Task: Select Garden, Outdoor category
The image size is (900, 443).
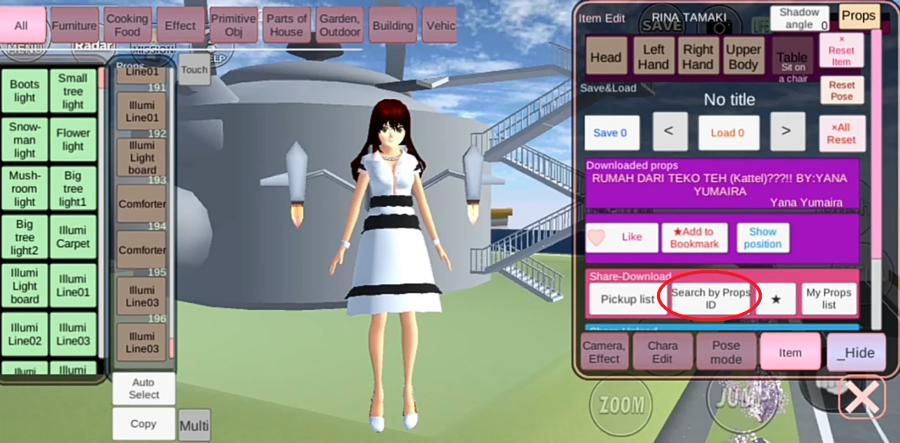Action: tap(340, 25)
